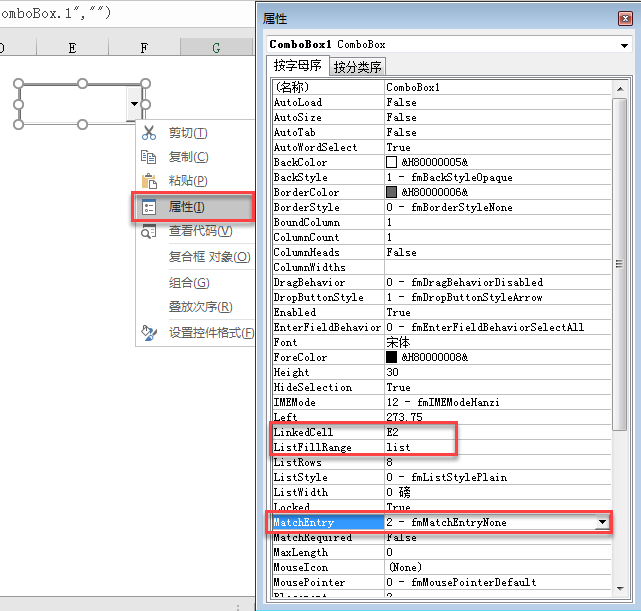
Task: Select 设置控件格式(F) menu entry
Action: [211, 333]
